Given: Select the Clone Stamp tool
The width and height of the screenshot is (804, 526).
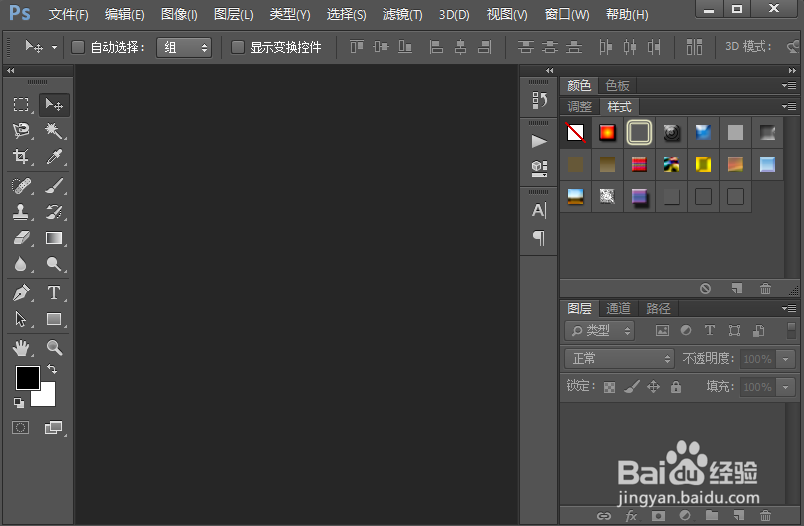Looking at the screenshot, I should click(21, 211).
